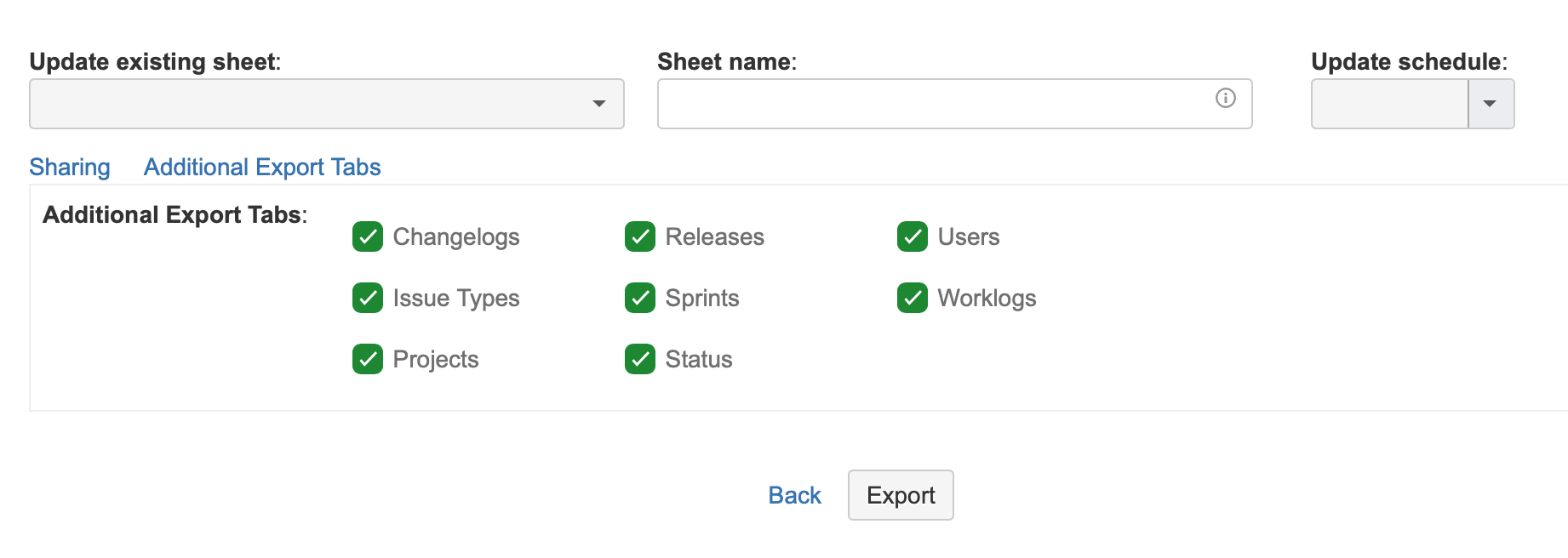Disable the Projects export tab checkbox

[x=368, y=360]
